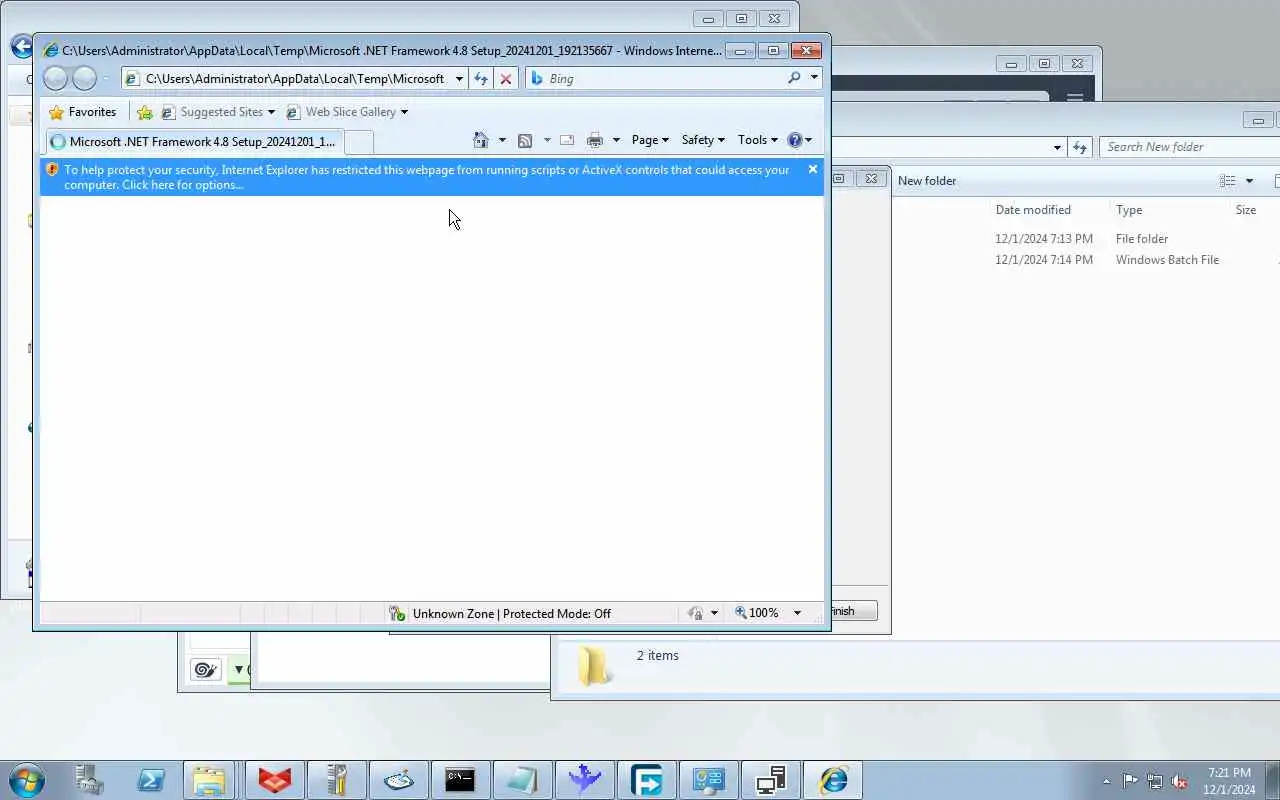Click the 12/1/2024 7:13 PM date cell
Screen dimensions: 1280x800
click(x=1044, y=239)
